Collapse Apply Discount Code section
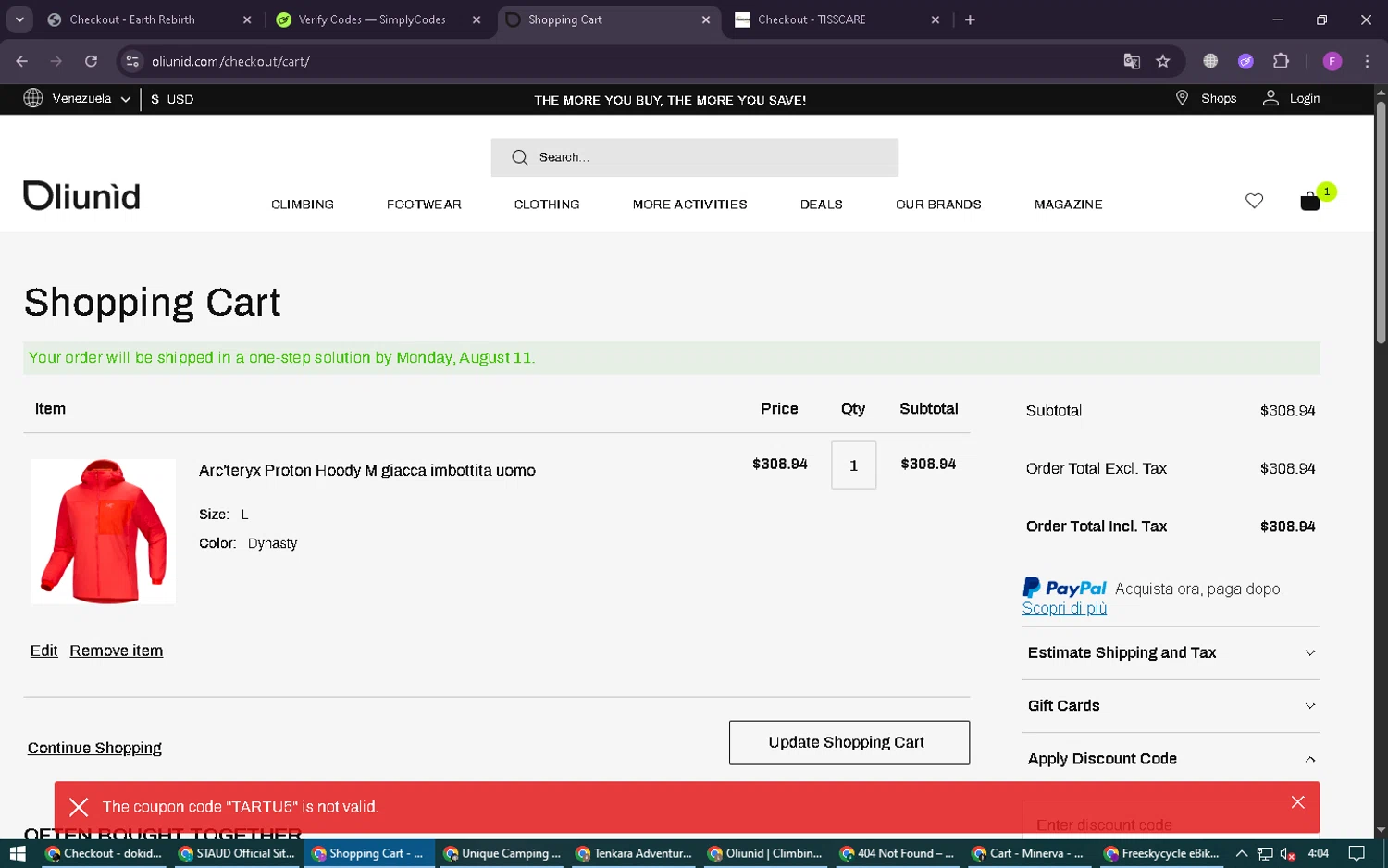 [x=1171, y=759]
